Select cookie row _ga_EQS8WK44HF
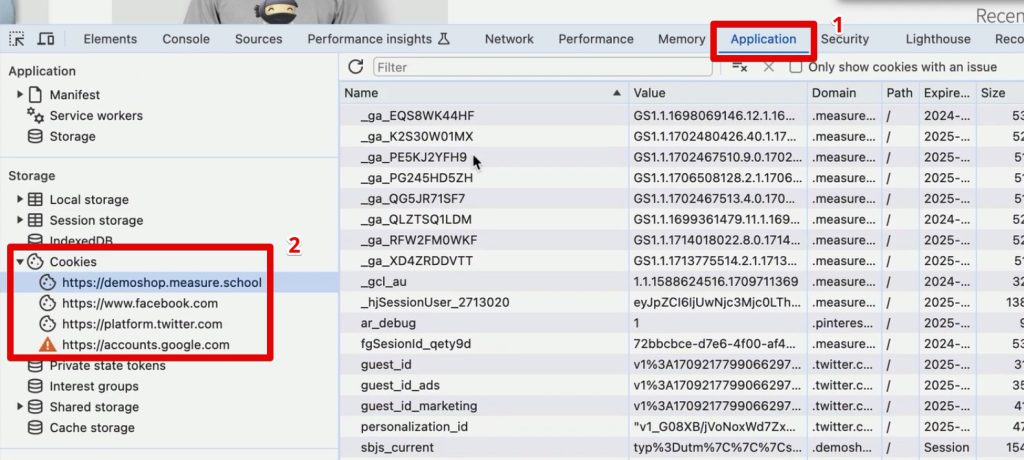This screenshot has width=1024, height=460. [x=681, y=116]
